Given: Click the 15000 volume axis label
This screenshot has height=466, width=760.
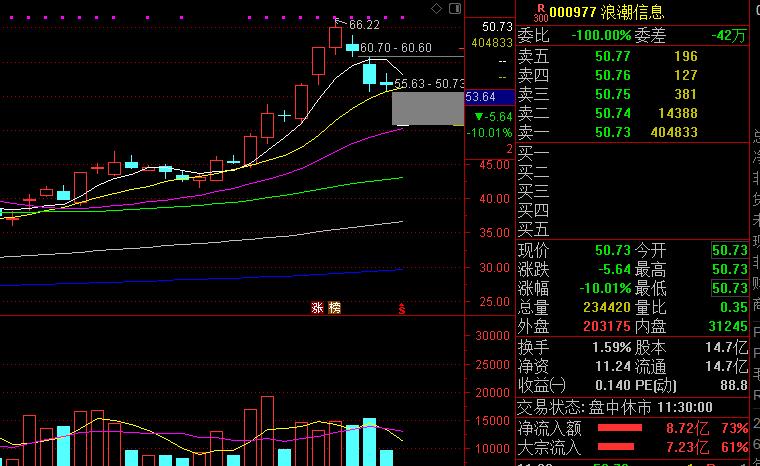Looking at the screenshot, I should click(492, 421).
